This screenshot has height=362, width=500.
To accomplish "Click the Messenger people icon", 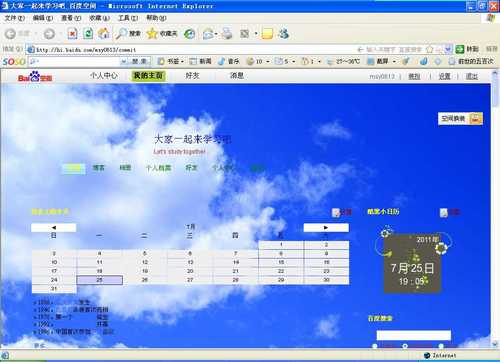I will [x=284, y=34].
